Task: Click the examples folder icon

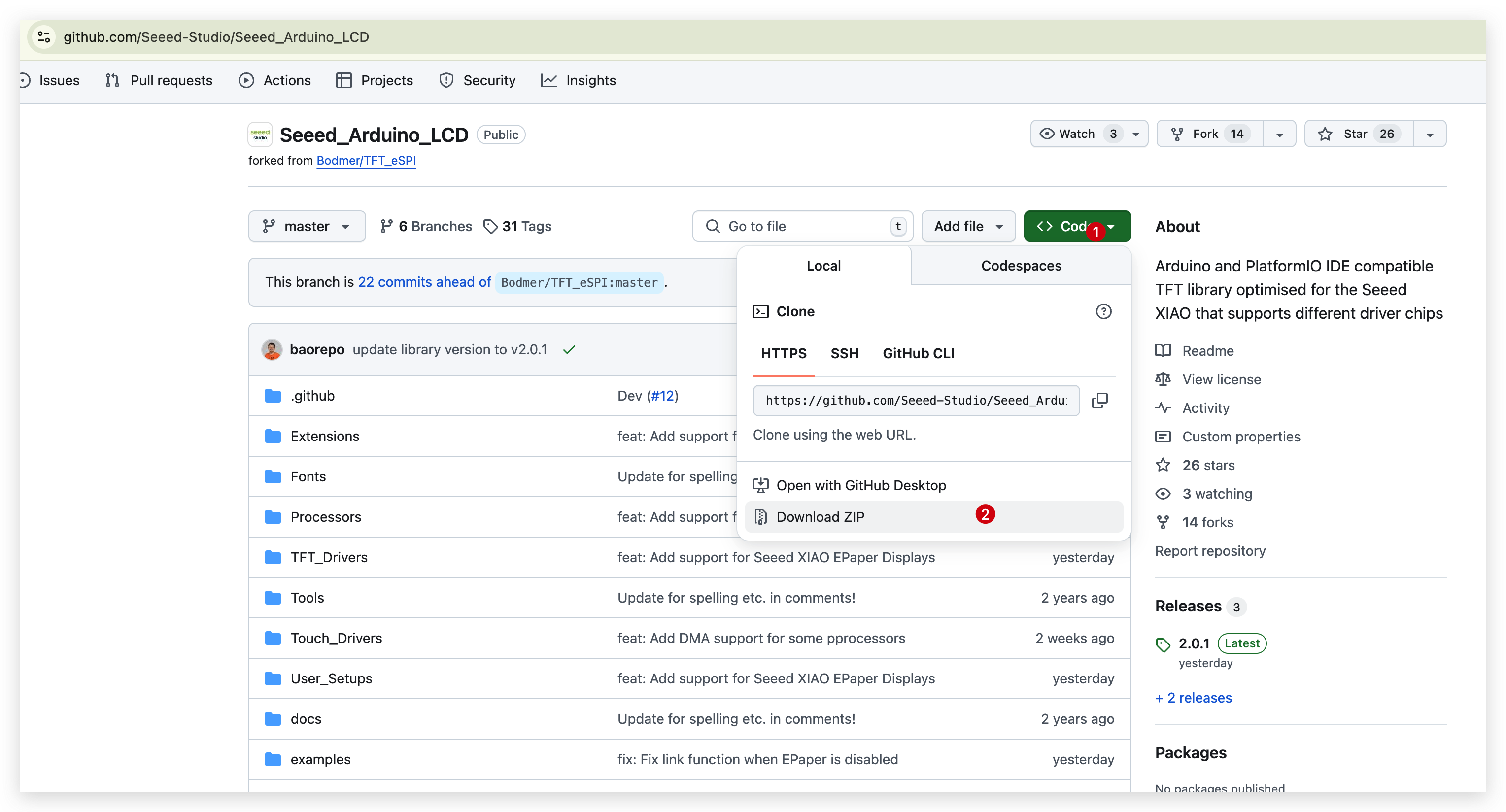Action: 273,759
